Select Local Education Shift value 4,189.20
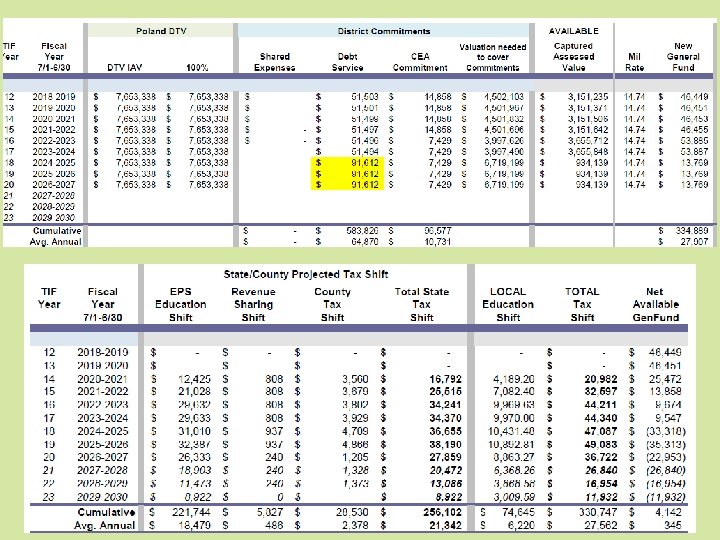This screenshot has height=540, width=720. [x=514, y=379]
